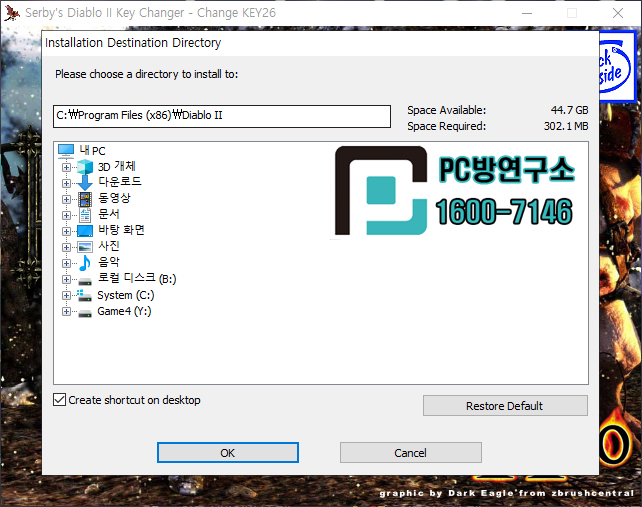Image resolution: width=642 pixels, height=507 pixels.
Task: Select the 'Game4 (Y:)' label
Action: click(124, 311)
